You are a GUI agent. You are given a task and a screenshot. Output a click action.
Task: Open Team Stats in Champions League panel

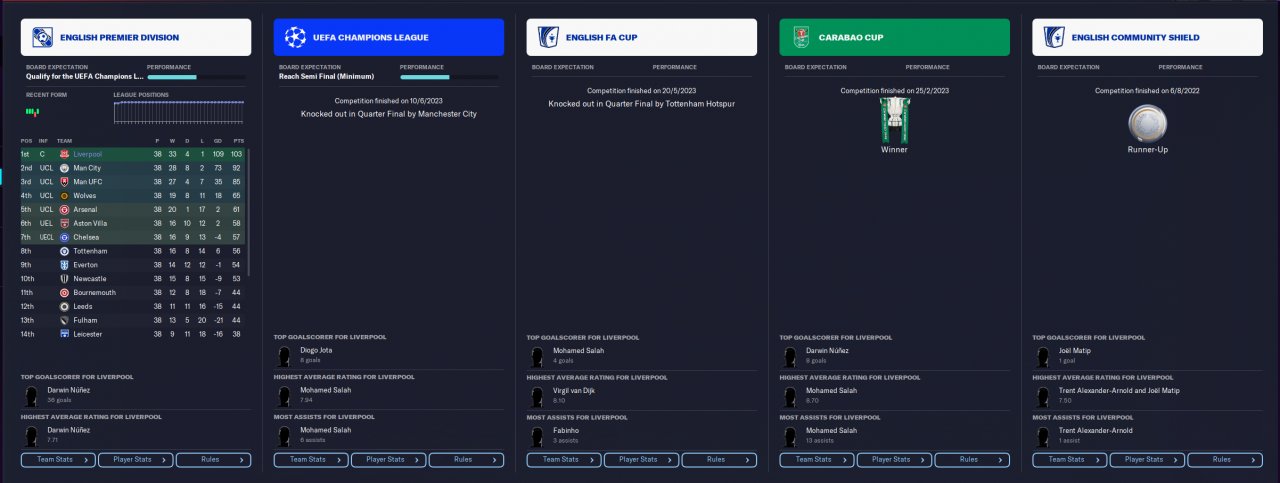[x=311, y=460]
